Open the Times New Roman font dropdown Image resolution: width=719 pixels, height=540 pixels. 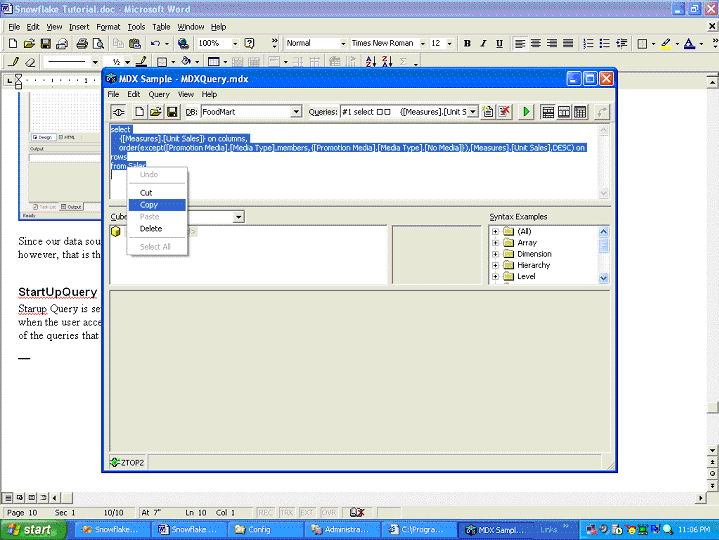422,44
